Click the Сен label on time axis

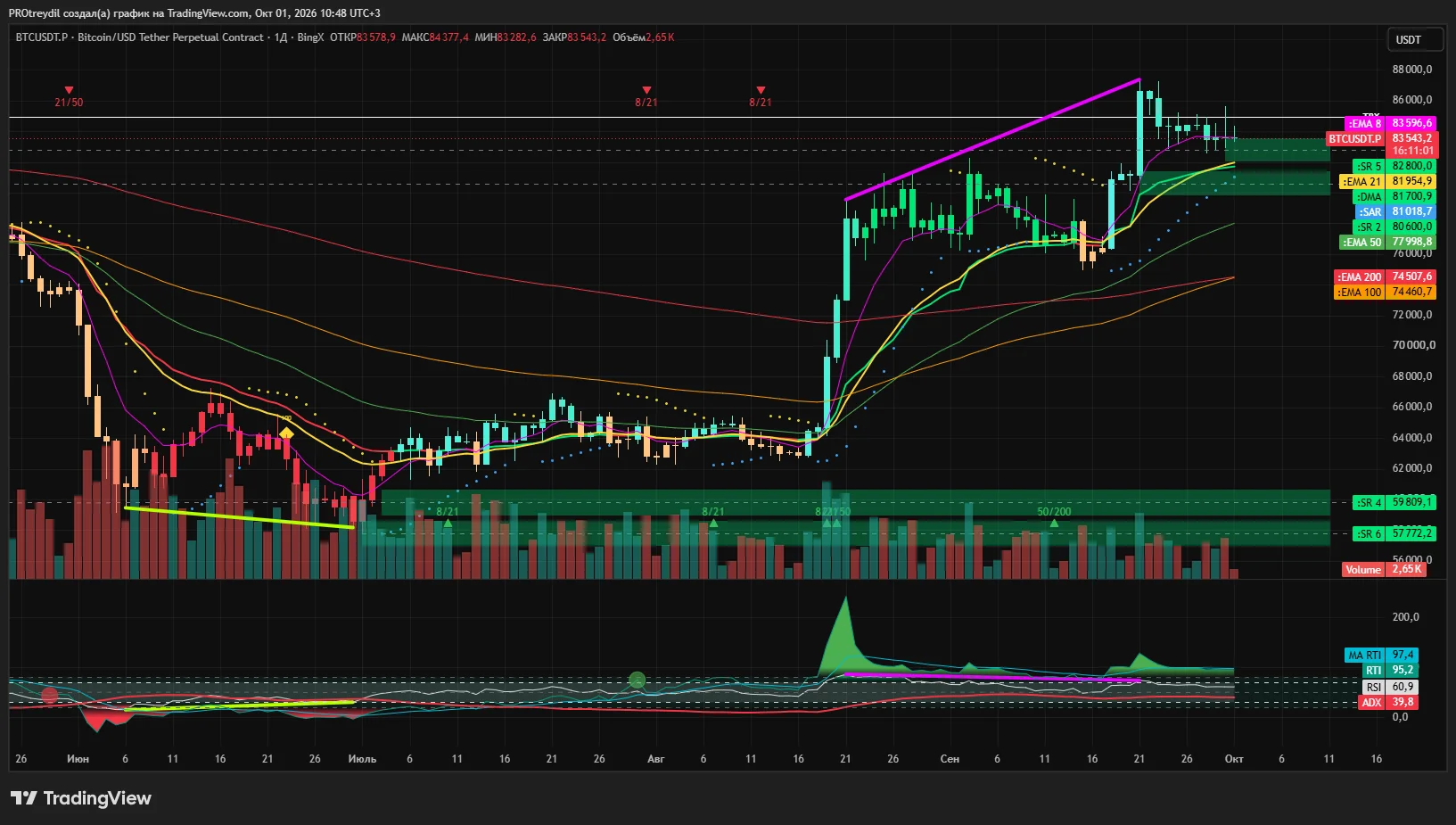tap(950, 759)
